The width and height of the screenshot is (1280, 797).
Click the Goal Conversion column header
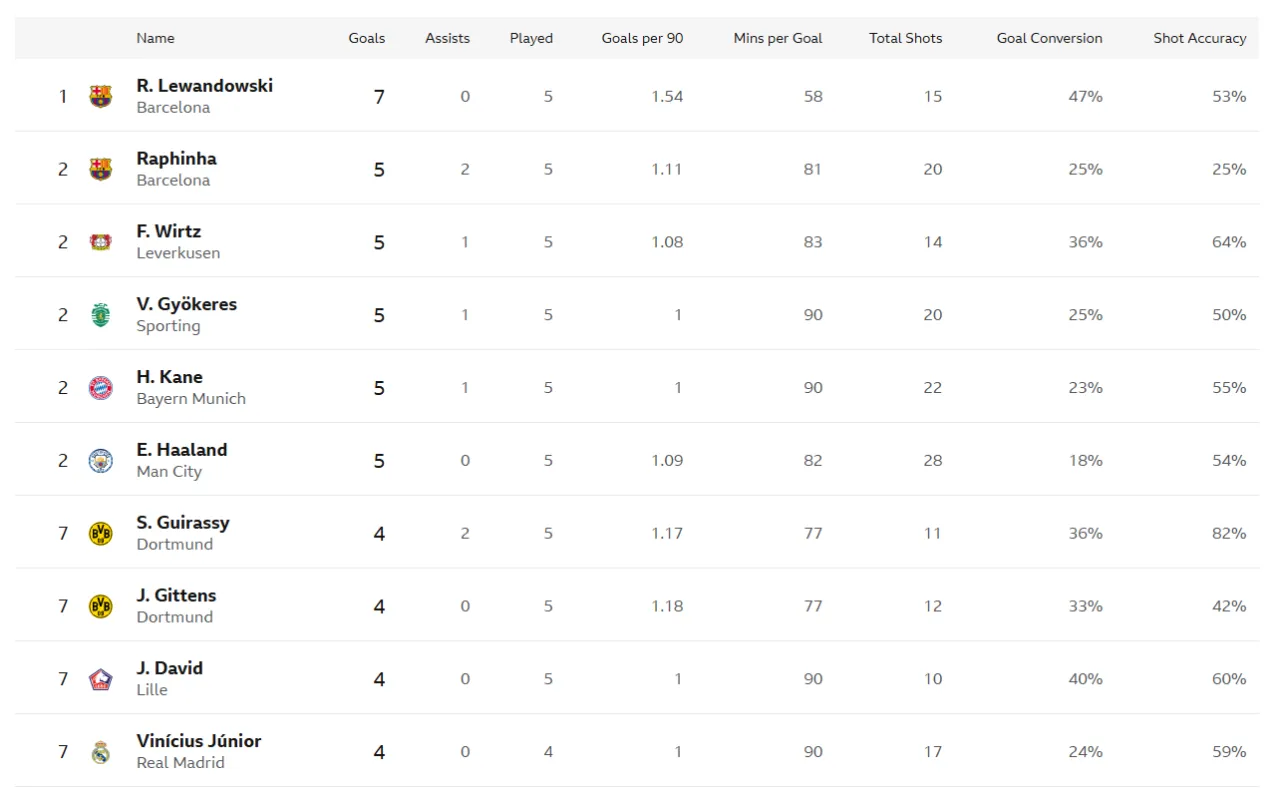[1049, 38]
